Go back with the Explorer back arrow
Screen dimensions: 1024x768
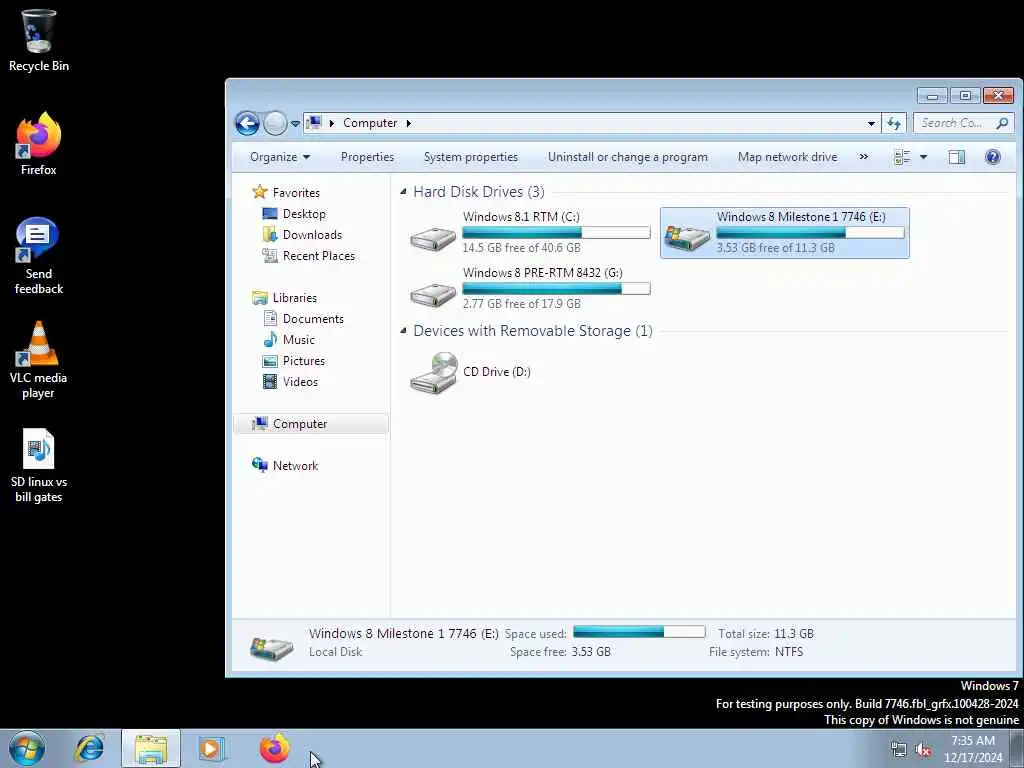click(248, 123)
